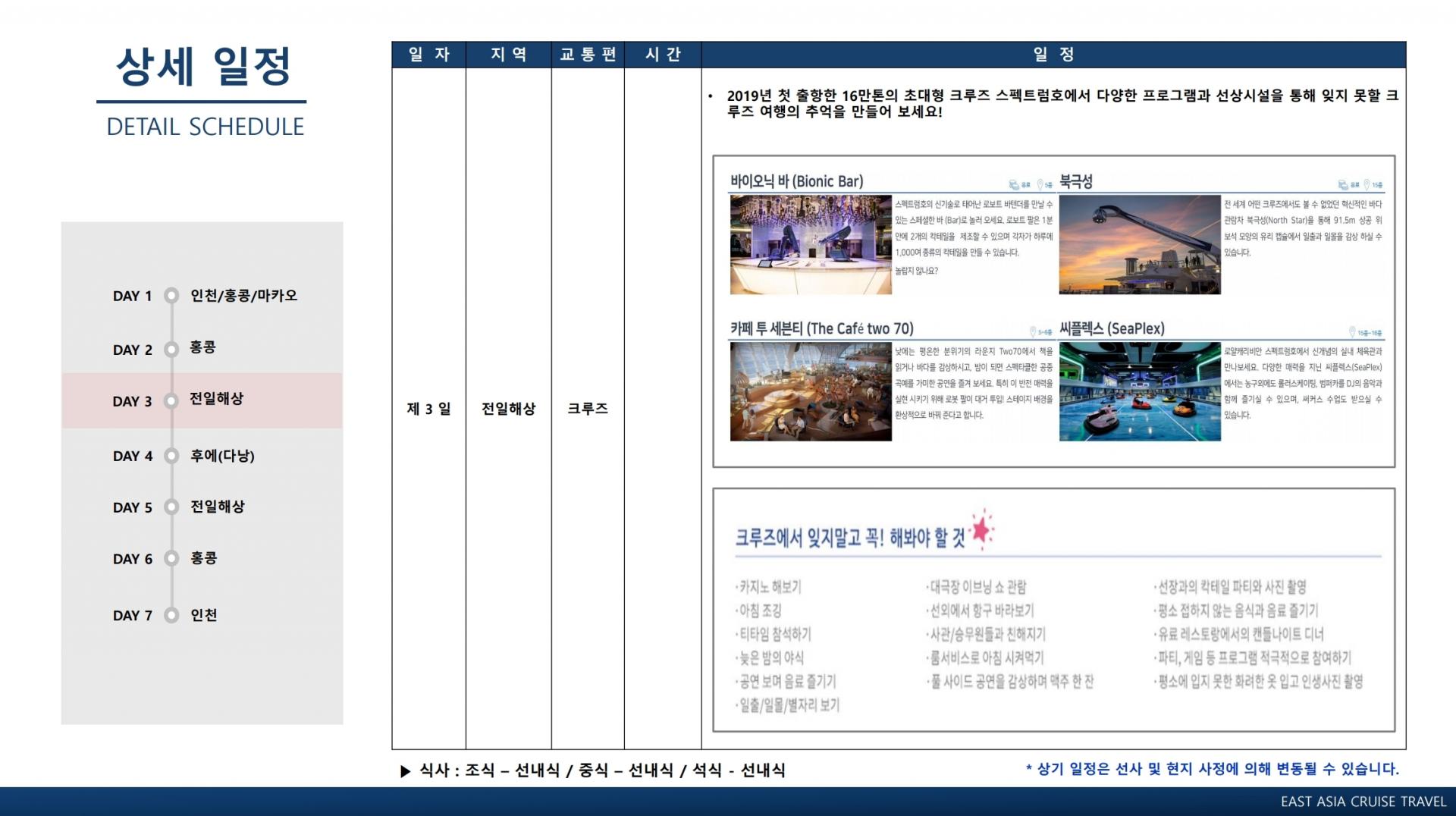Screen dimensions: 1456x816
Task: Click the DAY 5 timeline circle marker
Action: pyautogui.click(x=171, y=507)
